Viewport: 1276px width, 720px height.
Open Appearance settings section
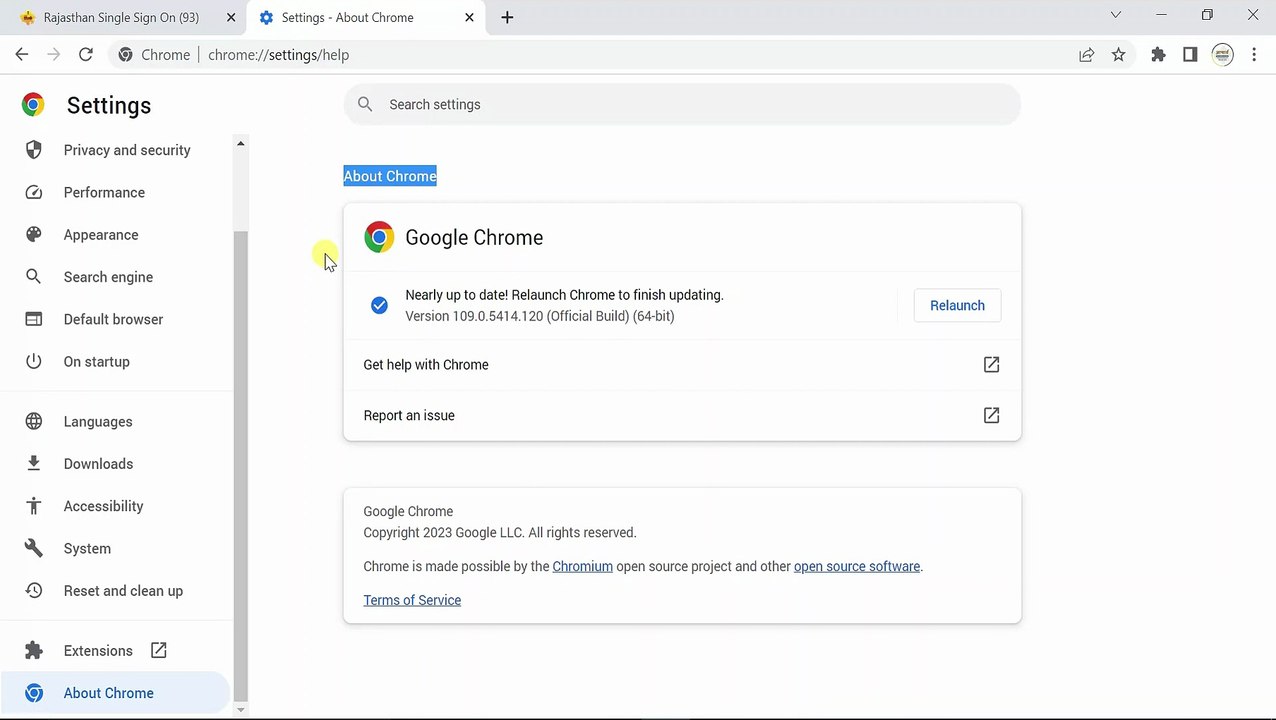pyautogui.click(x=115, y=235)
